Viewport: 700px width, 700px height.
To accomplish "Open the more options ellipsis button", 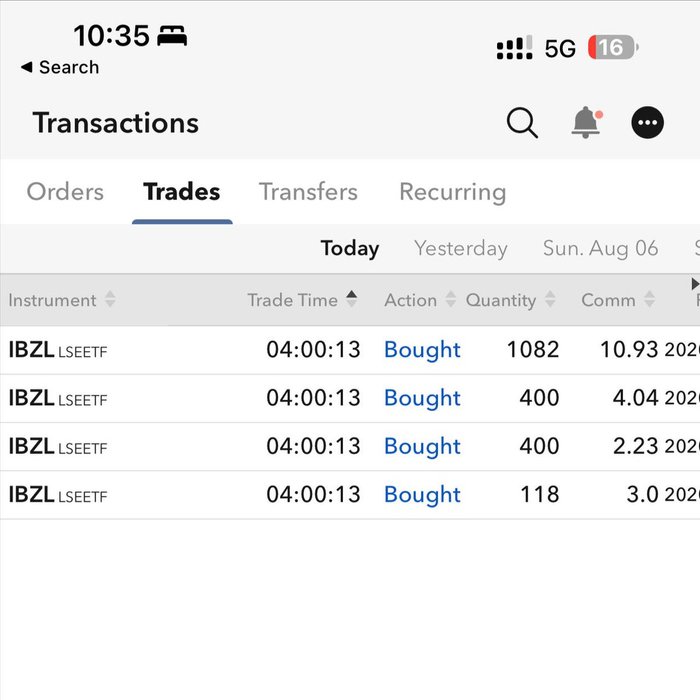I will coord(648,123).
